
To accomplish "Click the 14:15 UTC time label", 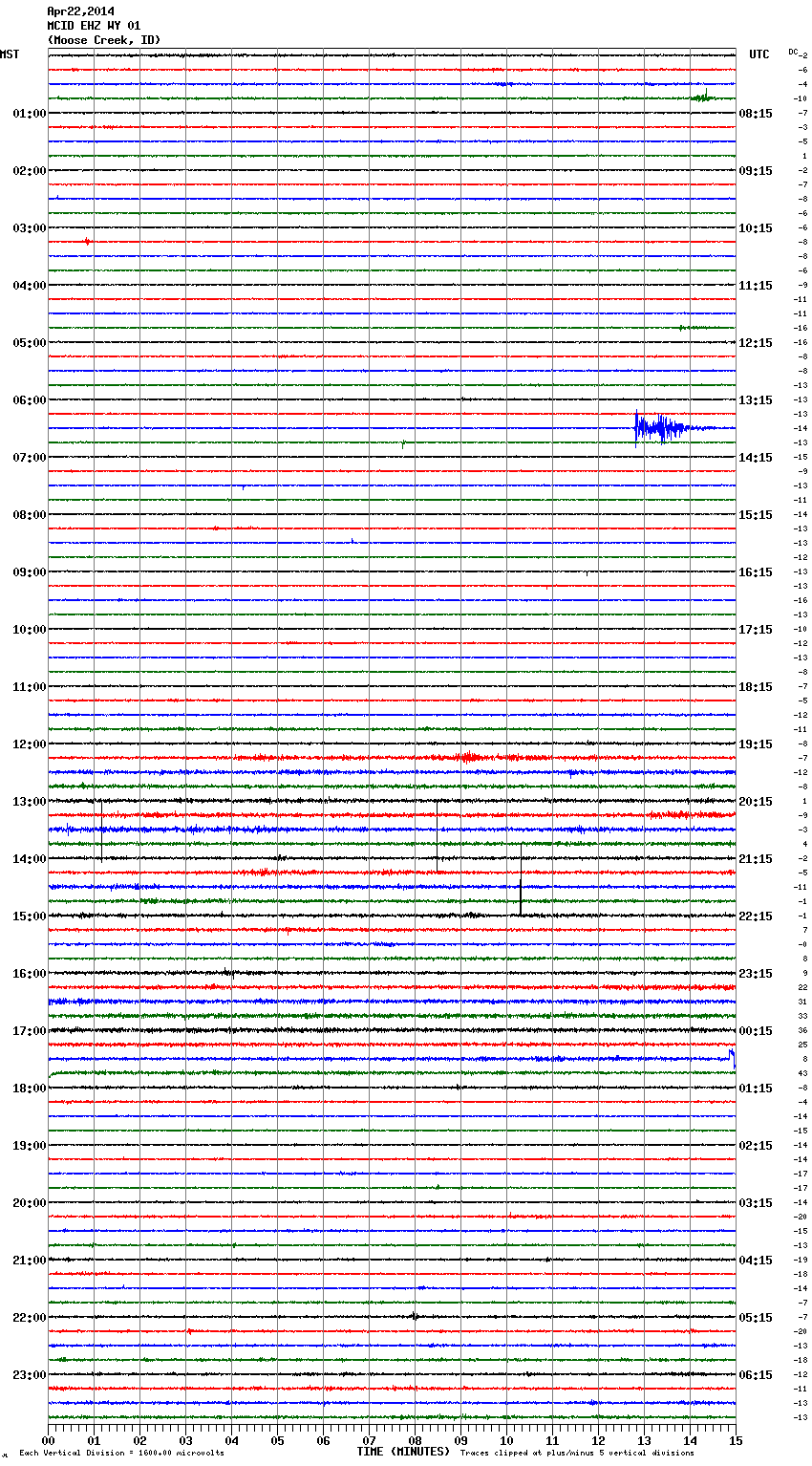I will pyautogui.click(x=756, y=458).
